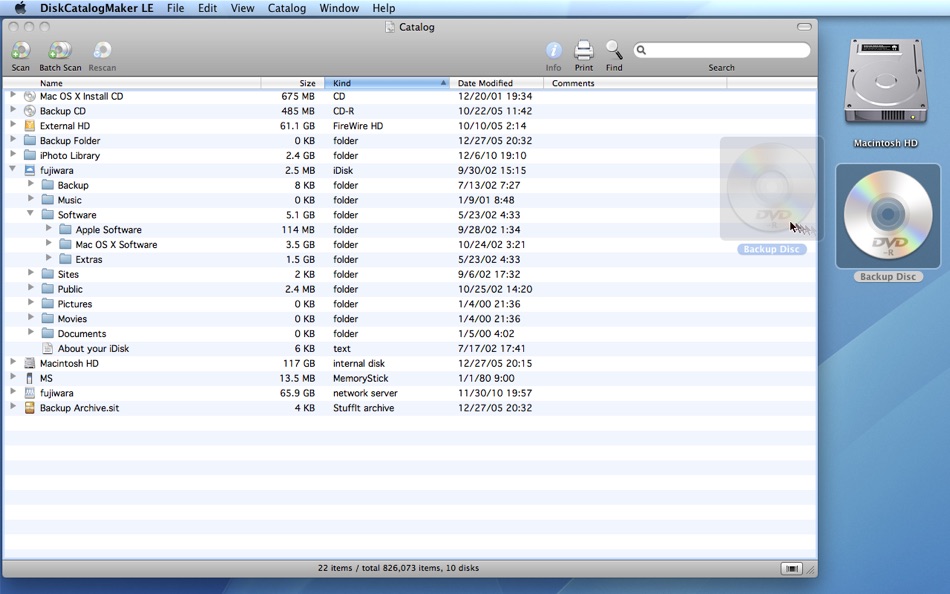Click the Extras folder icon
The height and width of the screenshot is (594, 950).
point(65,259)
